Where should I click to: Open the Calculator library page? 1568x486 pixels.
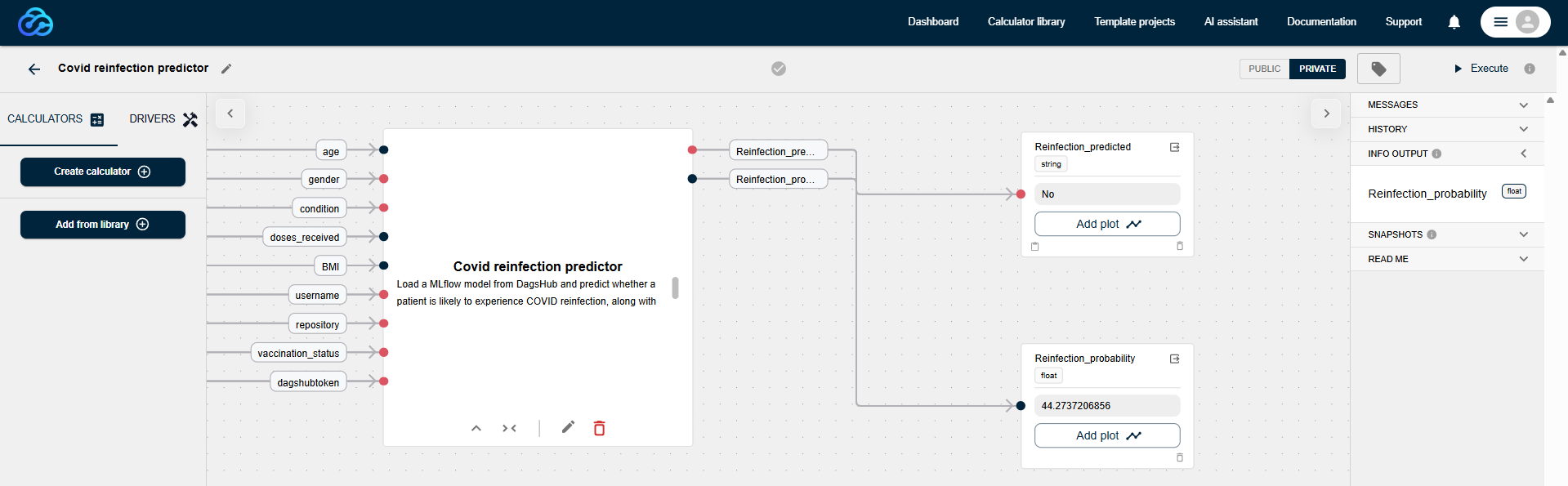click(x=1026, y=22)
